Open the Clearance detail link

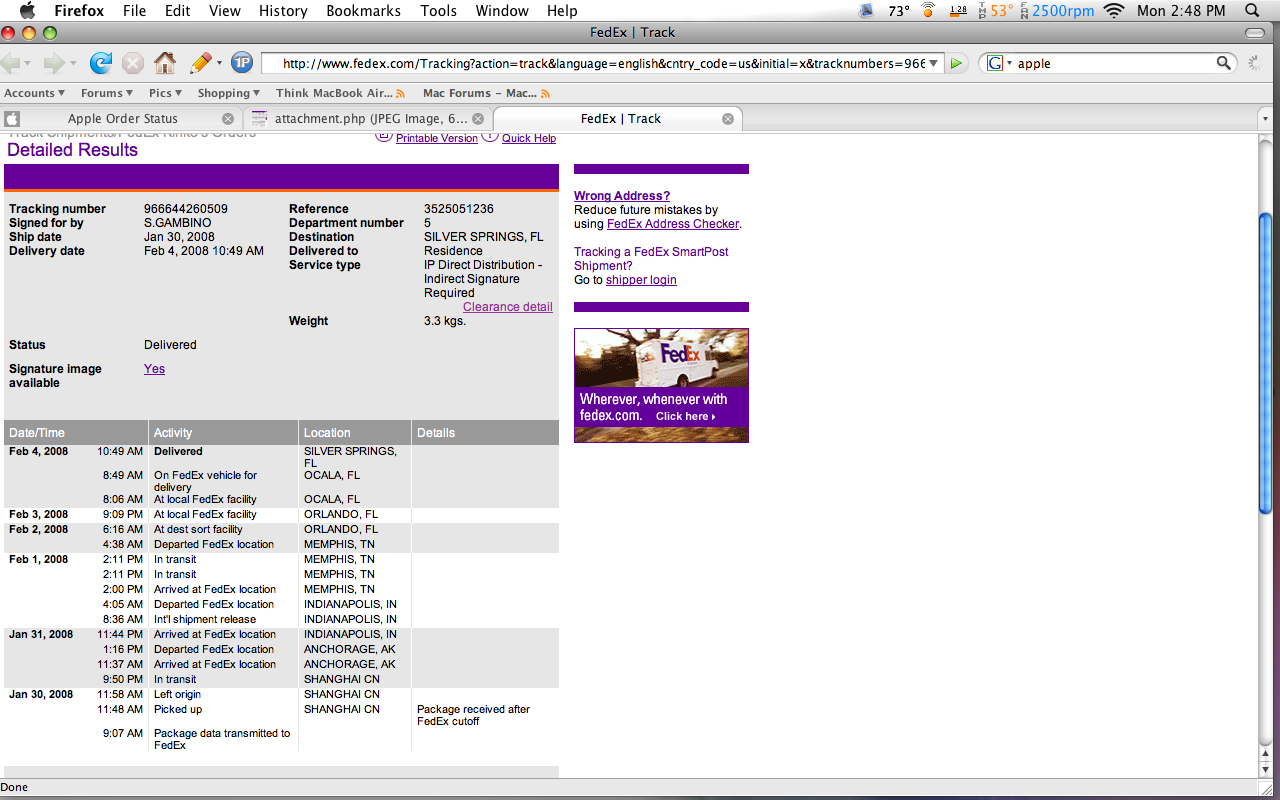(x=508, y=307)
